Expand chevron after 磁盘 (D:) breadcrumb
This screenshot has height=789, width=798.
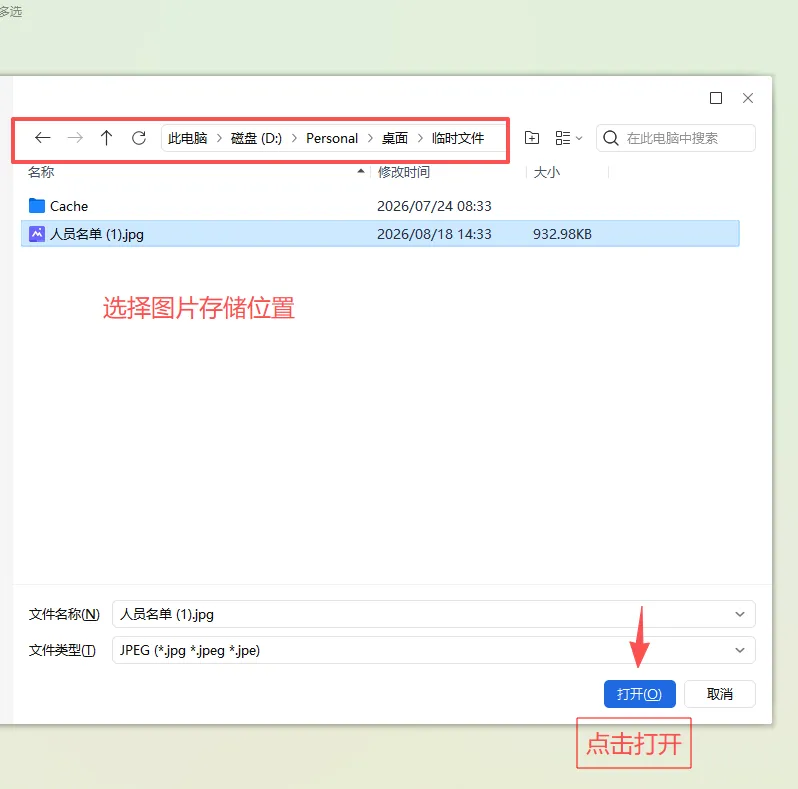(x=294, y=138)
